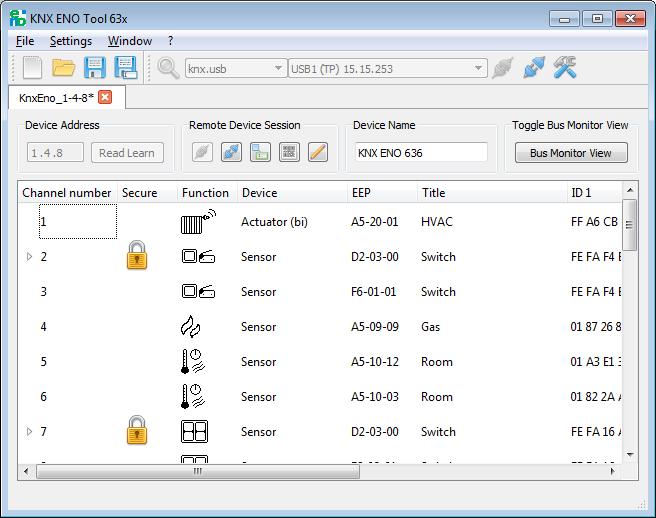Click the thermometer room icon on channel 6
The height and width of the screenshot is (518, 656).
coord(193,396)
